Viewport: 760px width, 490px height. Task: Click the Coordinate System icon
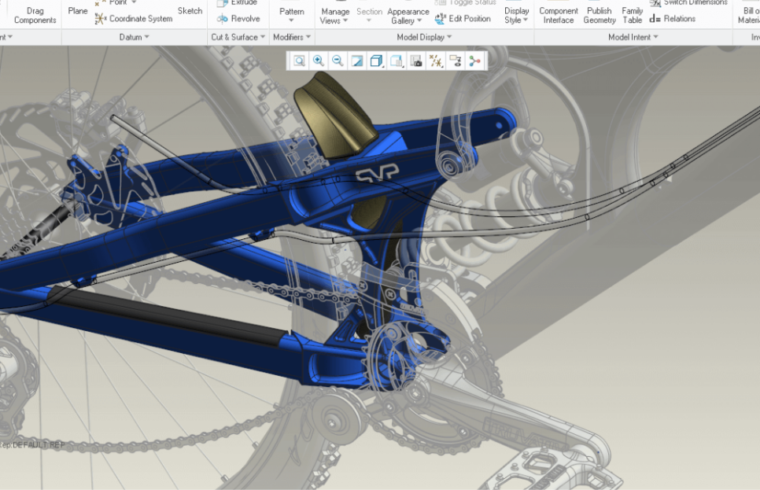[100, 19]
